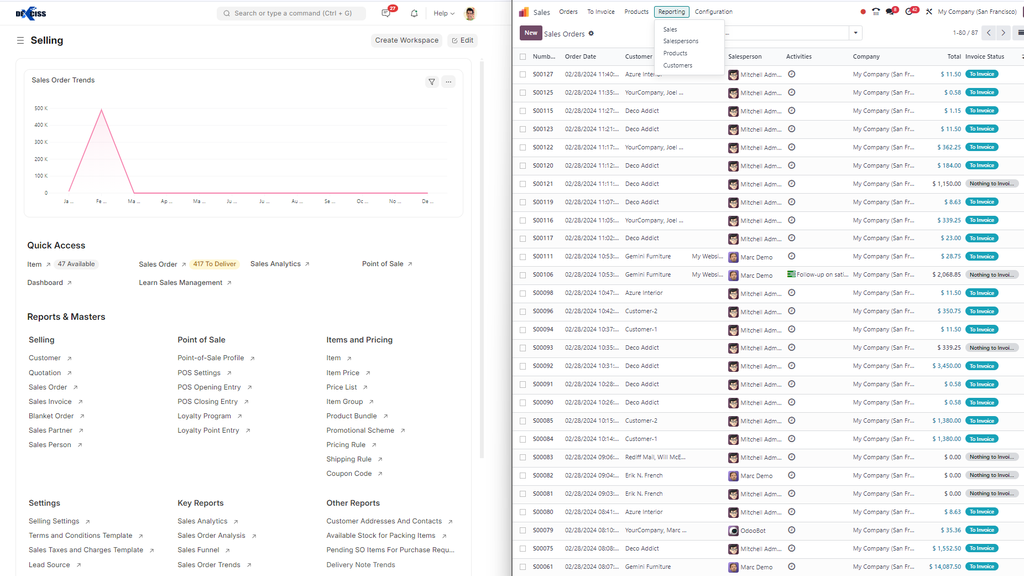Expand the Help dropdown in Selling window

pyautogui.click(x=444, y=13)
